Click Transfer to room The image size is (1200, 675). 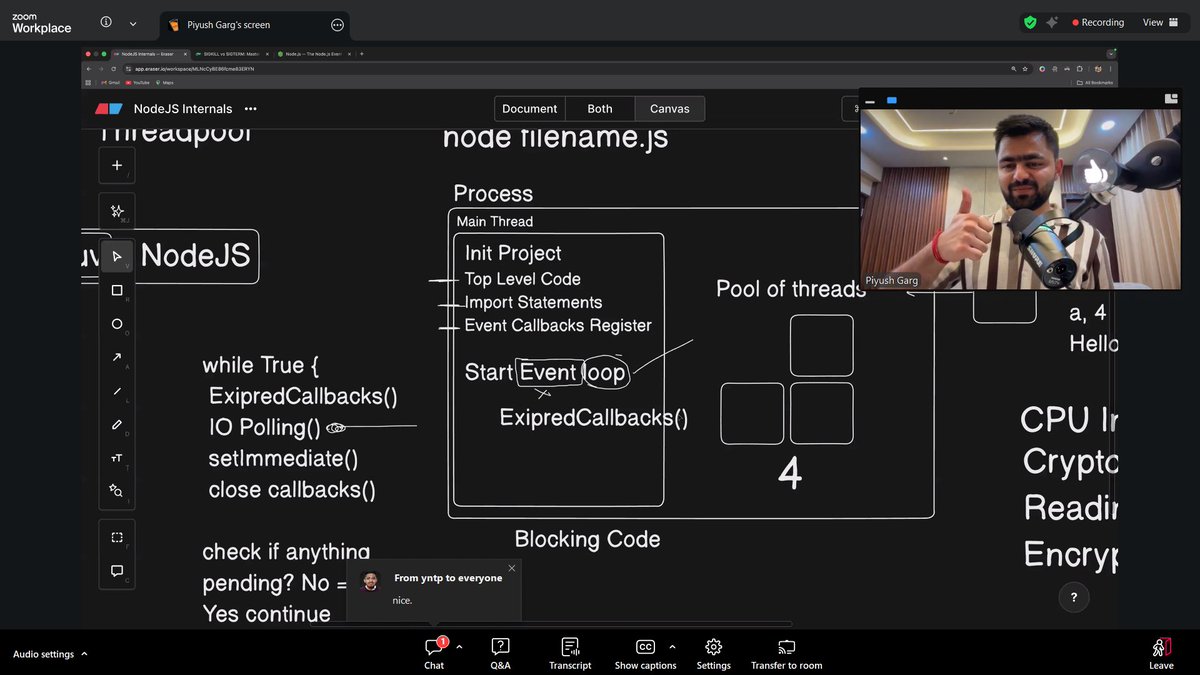(786, 653)
